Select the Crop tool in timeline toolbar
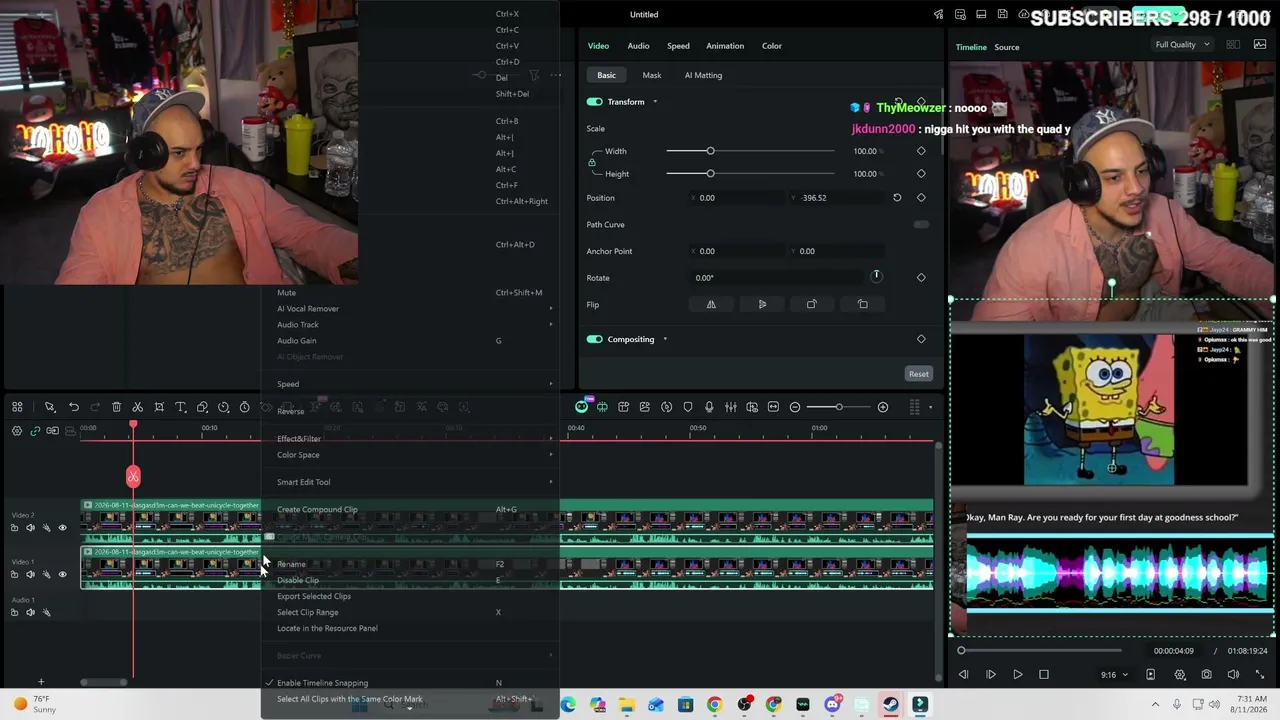1280x720 pixels. 159,407
